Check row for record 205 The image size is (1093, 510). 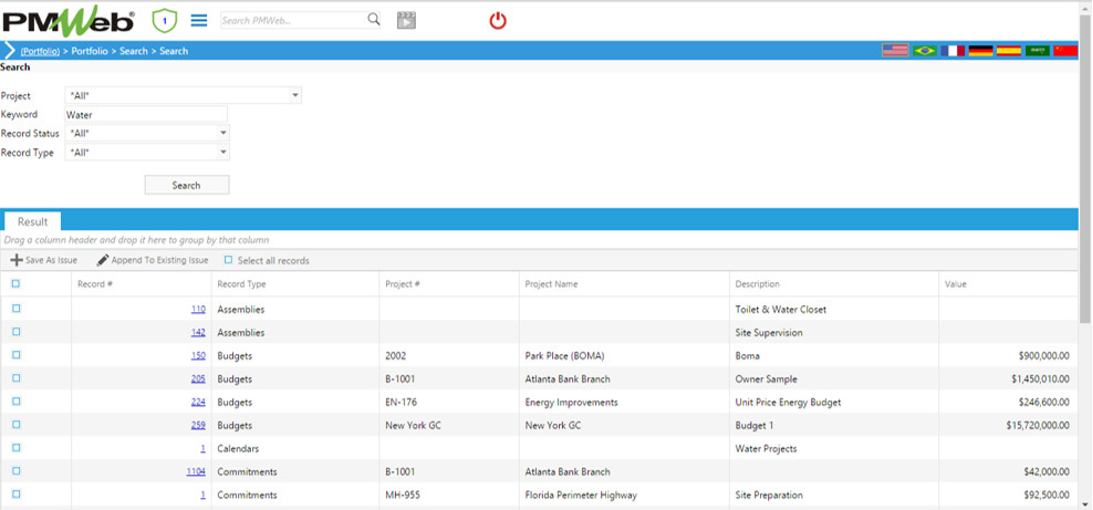coord(16,378)
